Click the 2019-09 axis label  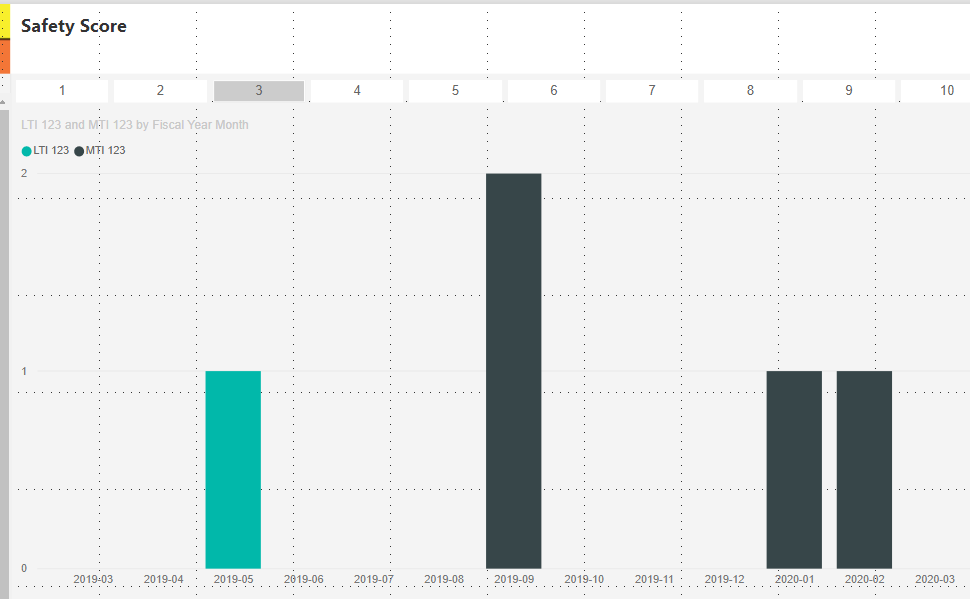point(514,579)
